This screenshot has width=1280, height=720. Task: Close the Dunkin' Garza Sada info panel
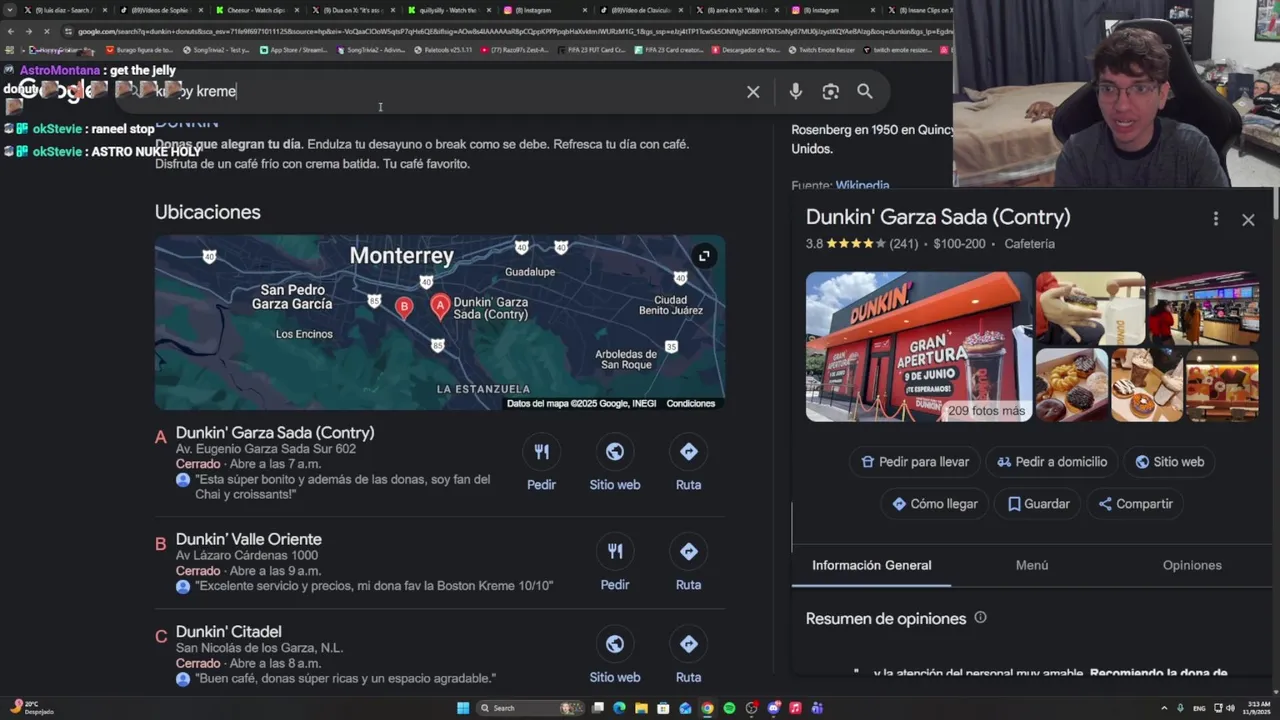(1248, 220)
